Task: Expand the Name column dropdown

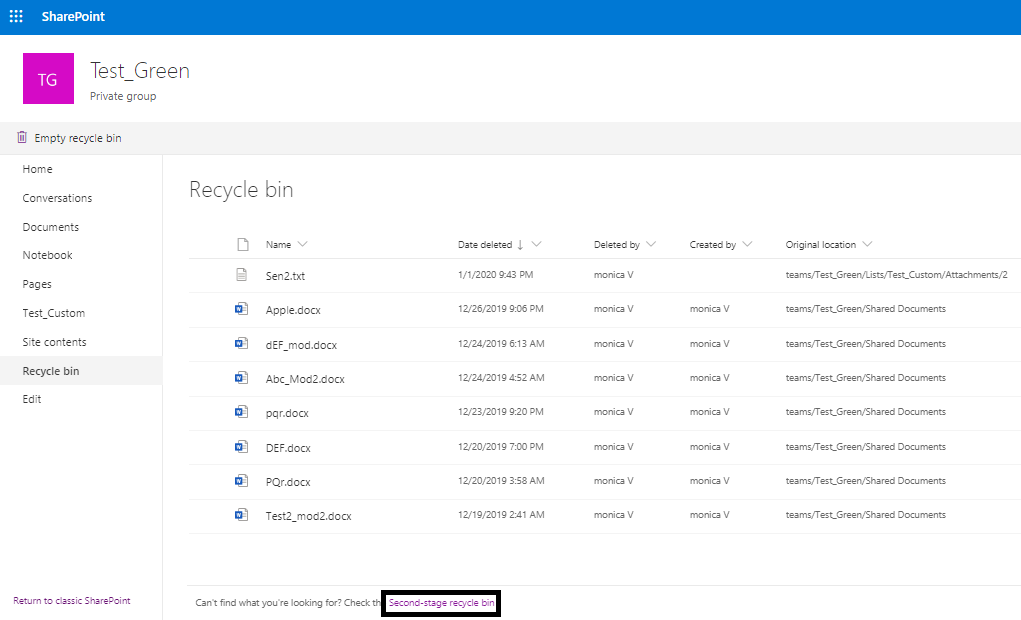Action: click(302, 244)
